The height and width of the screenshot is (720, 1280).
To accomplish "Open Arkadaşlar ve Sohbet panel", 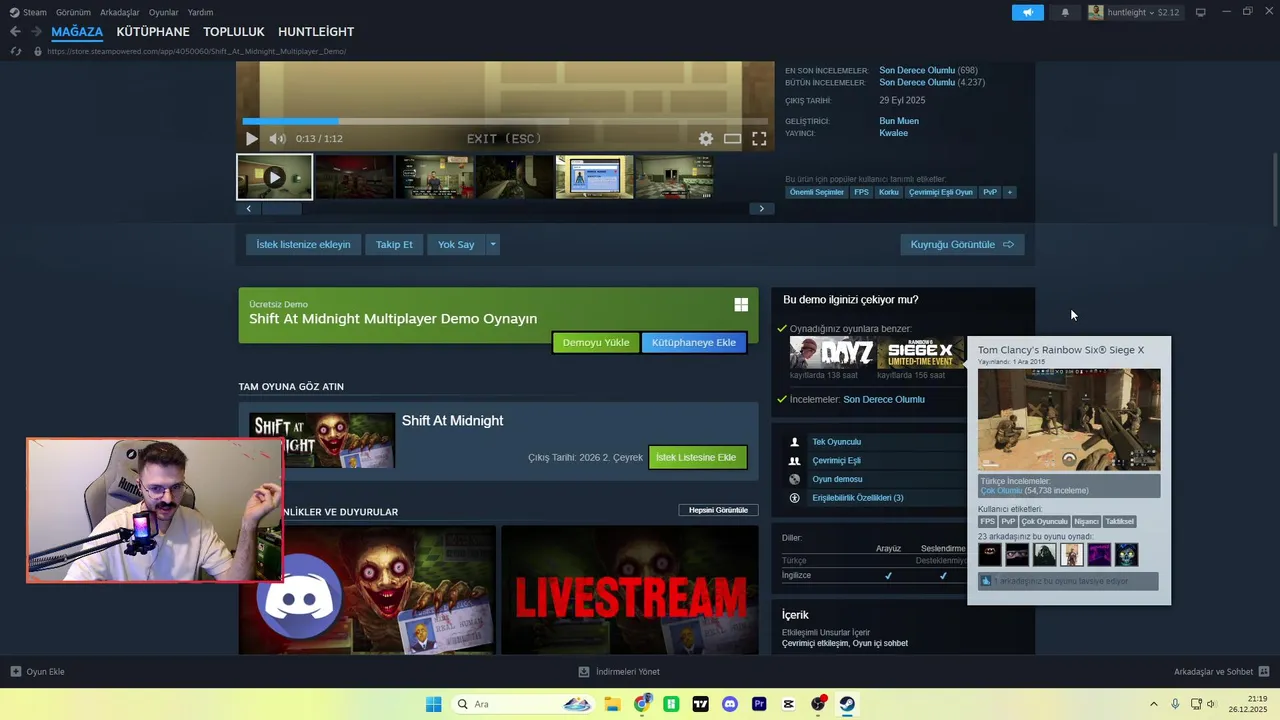I will pyautogui.click(x=1221, y=672).
